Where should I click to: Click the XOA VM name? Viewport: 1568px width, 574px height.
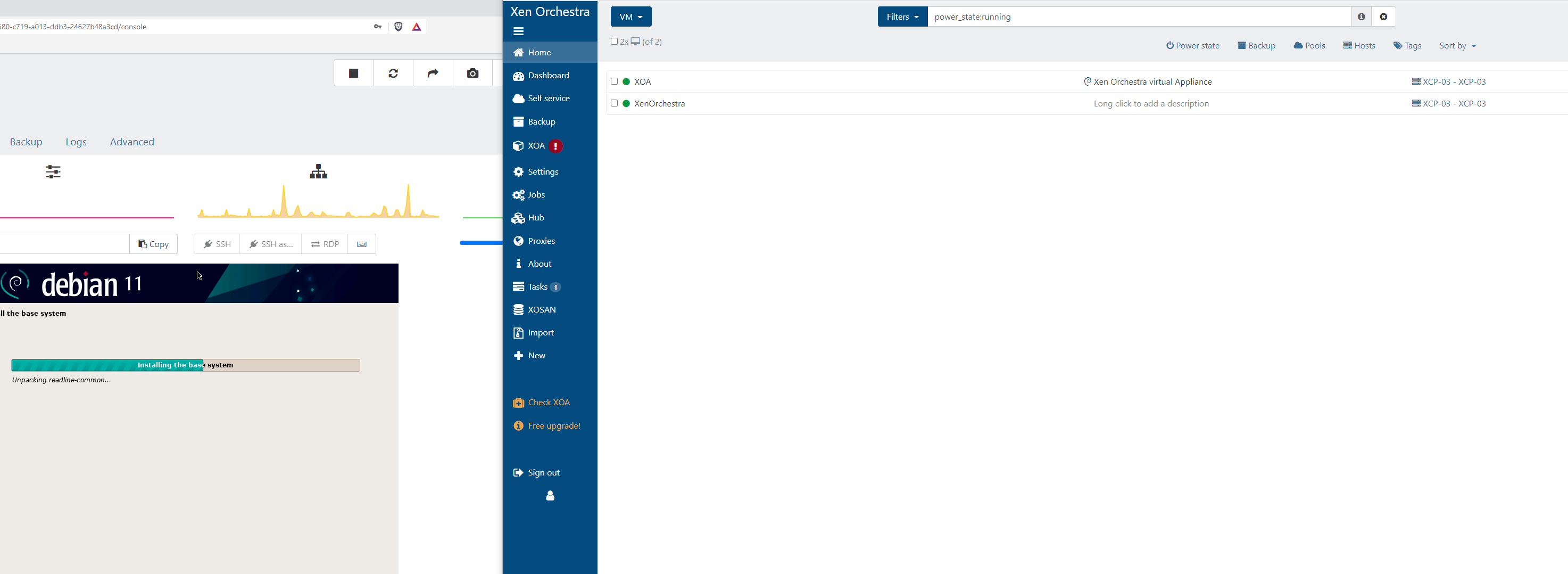[642, 81]
